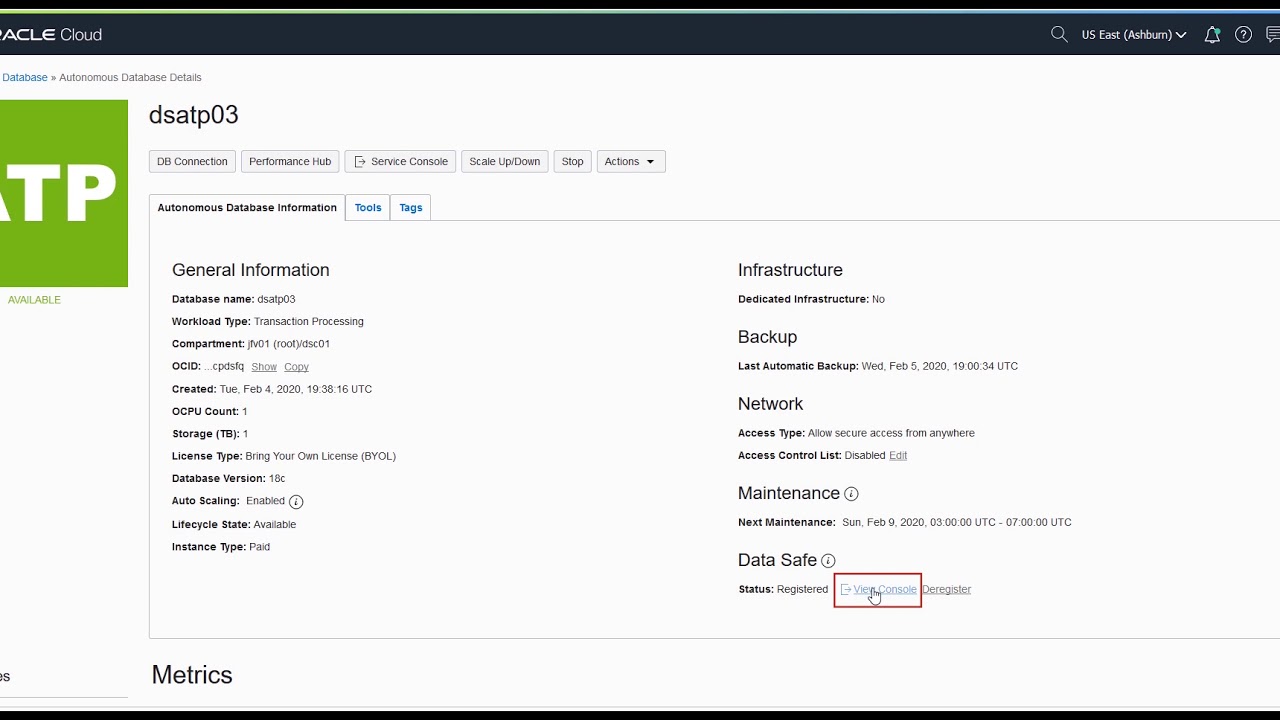The image size is (1280, 720).
Task: Switch to the Tools tab
Action: 368,207
